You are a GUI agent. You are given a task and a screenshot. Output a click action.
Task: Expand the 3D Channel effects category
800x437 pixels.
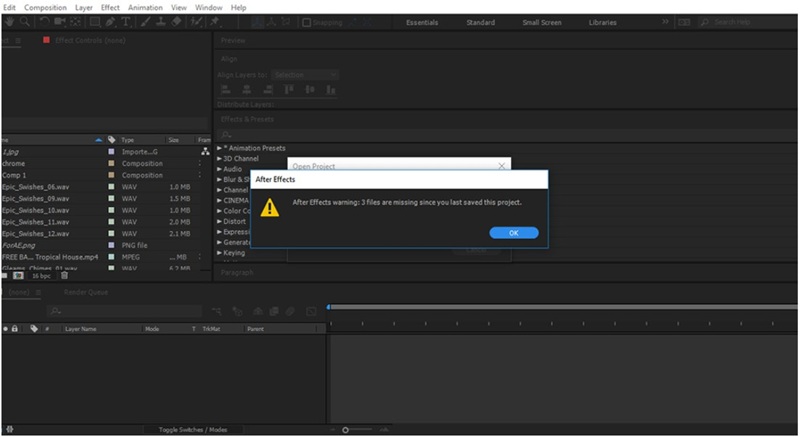(x=219, y=159)
